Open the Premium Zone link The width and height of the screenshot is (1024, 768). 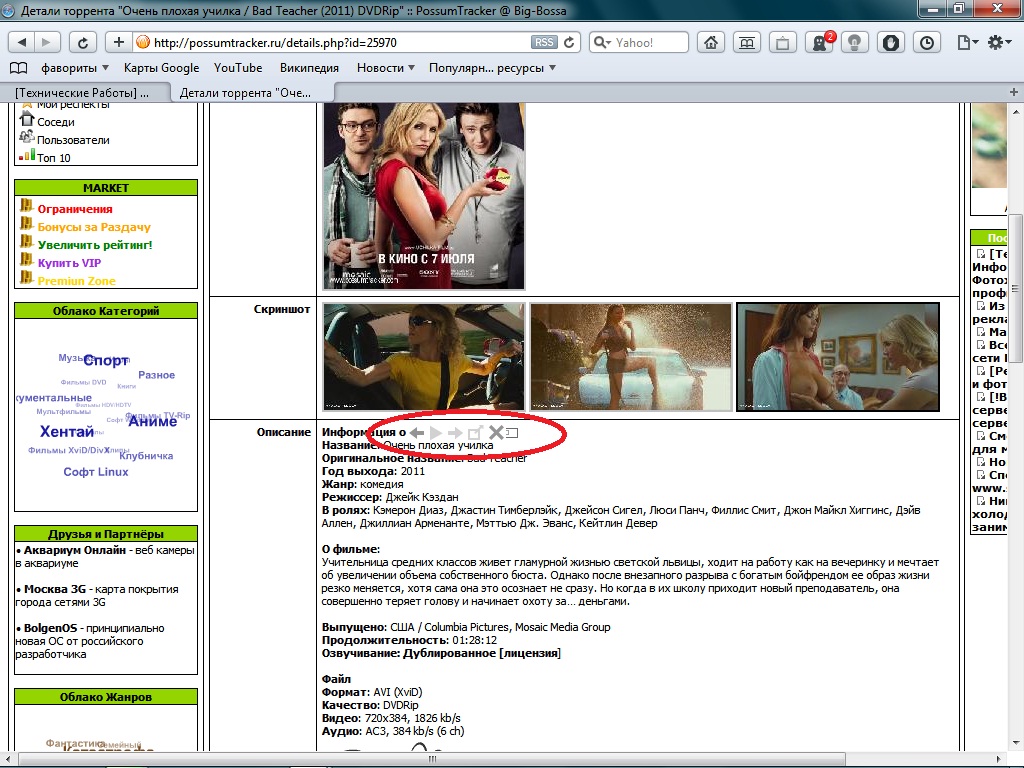tap(76, 281)
